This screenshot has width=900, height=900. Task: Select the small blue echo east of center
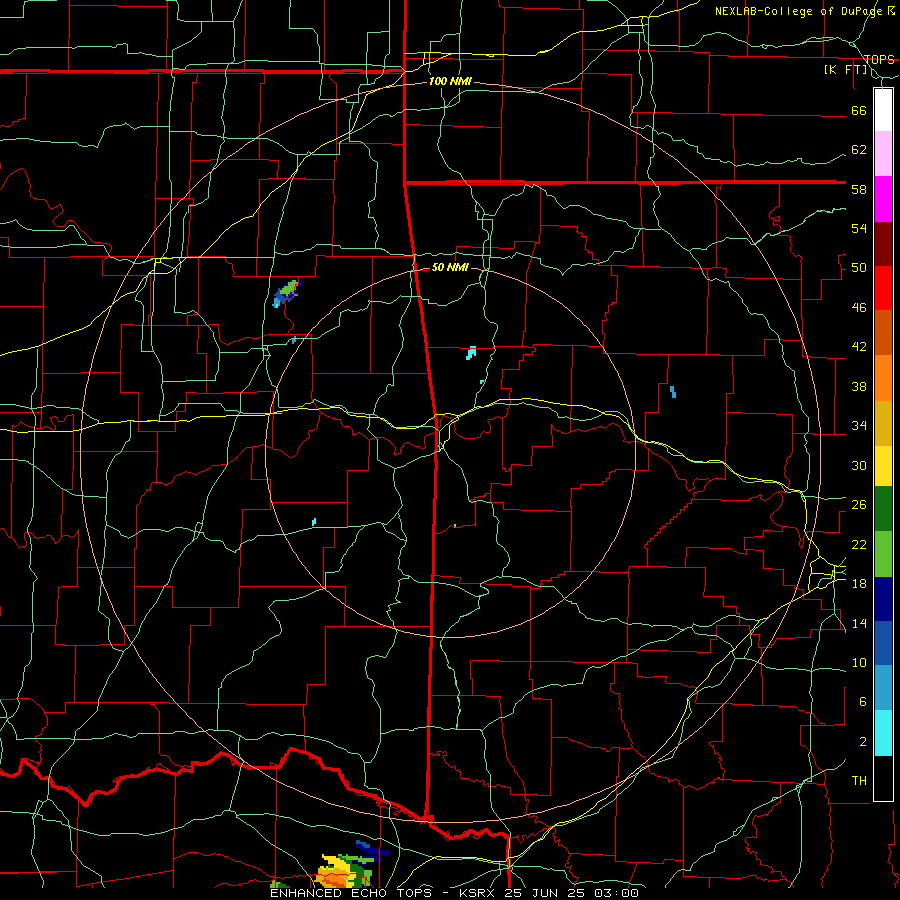pos(673,391)
